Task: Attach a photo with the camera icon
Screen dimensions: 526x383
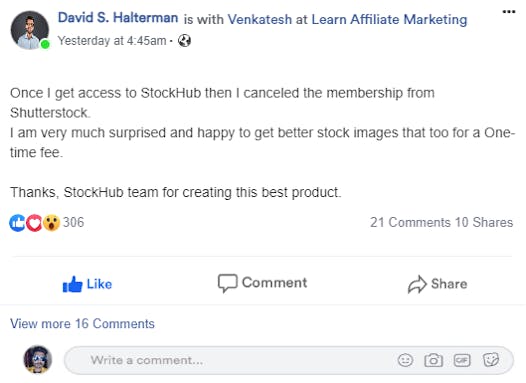Action: (433, 361)
